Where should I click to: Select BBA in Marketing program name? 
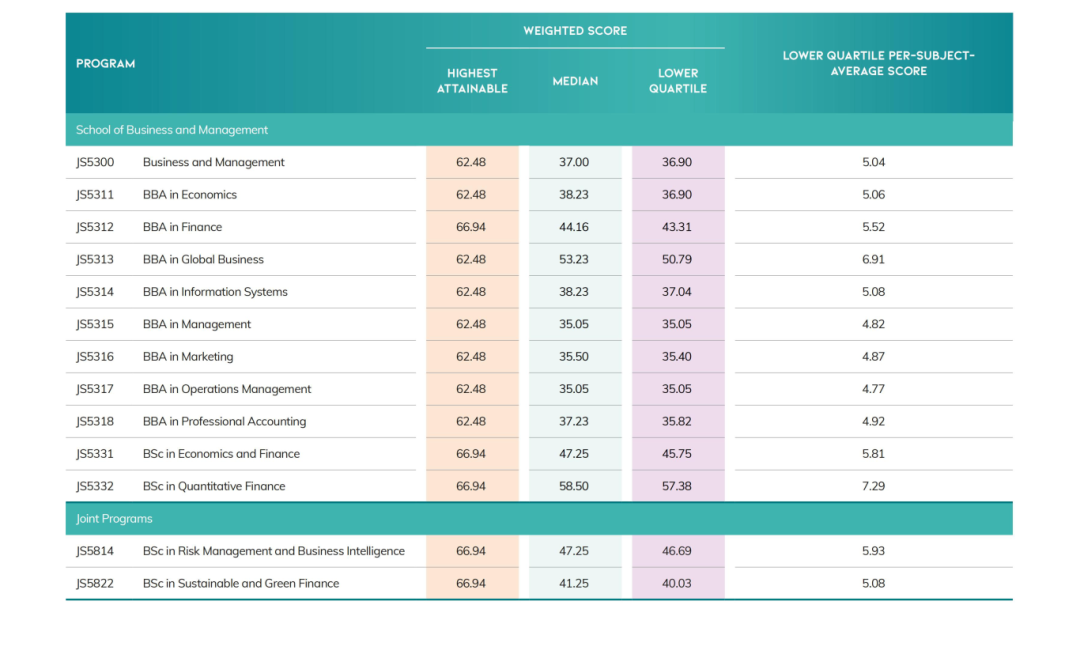[x=188, y=357]
